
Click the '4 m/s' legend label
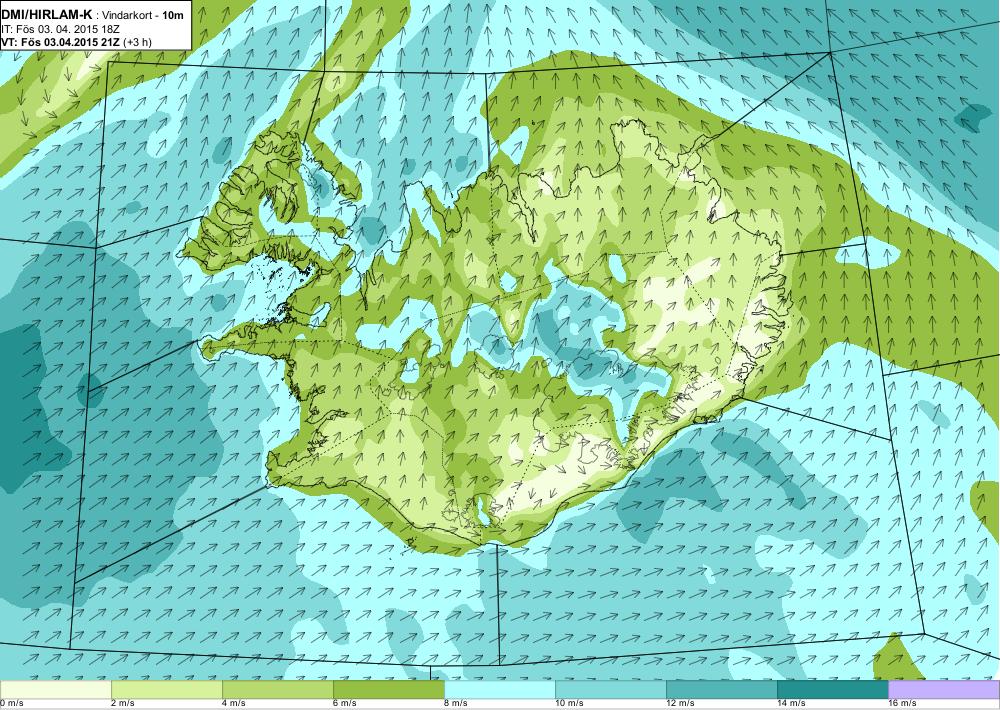[x=234, y=704]
